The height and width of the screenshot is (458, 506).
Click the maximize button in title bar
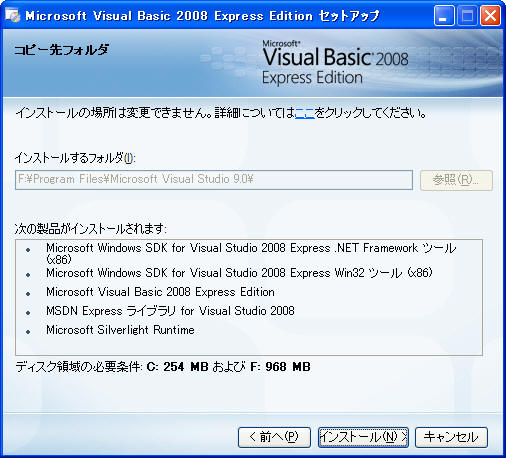coord(467,16)
